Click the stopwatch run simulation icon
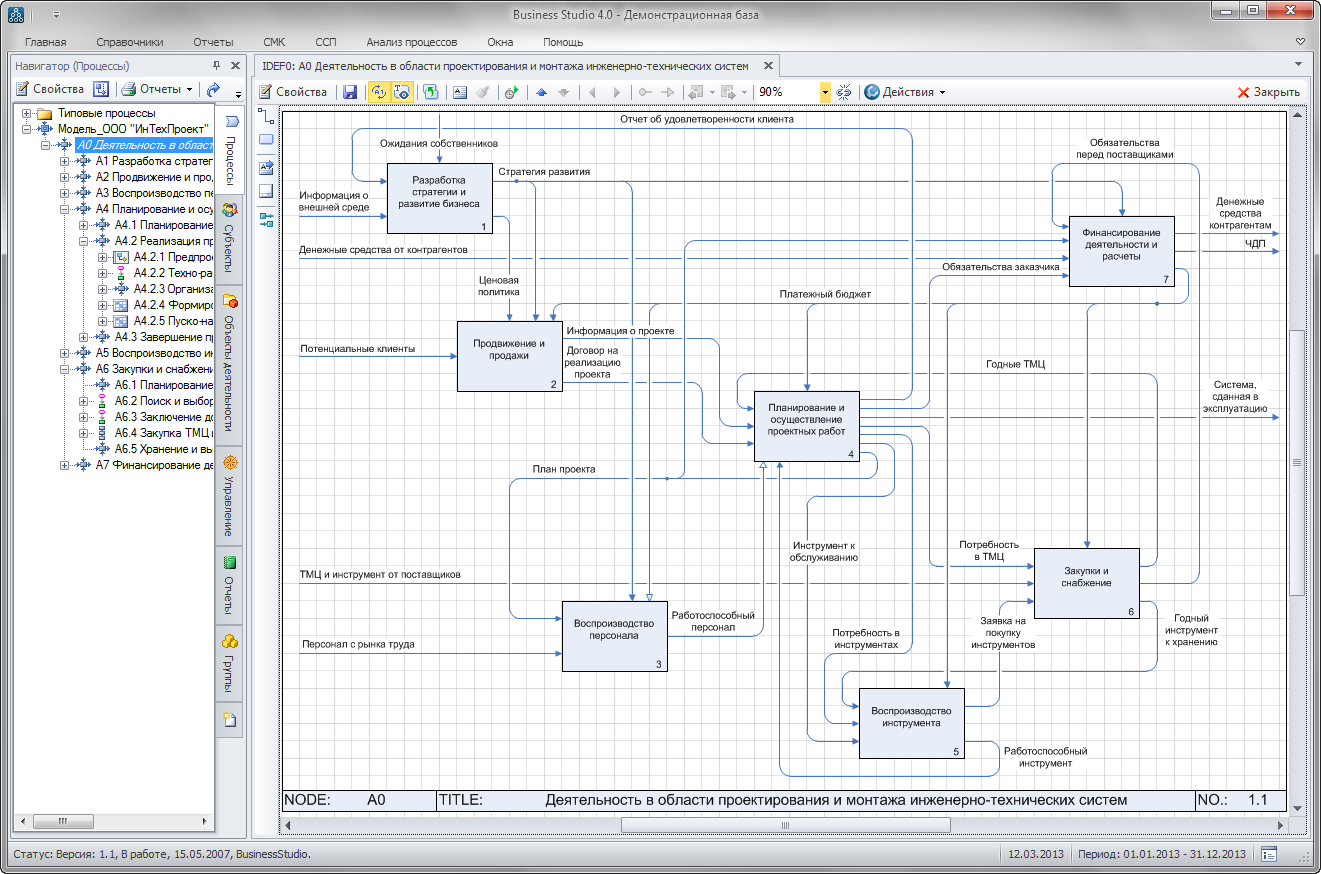1321x874 pixels. pos(510,92)
